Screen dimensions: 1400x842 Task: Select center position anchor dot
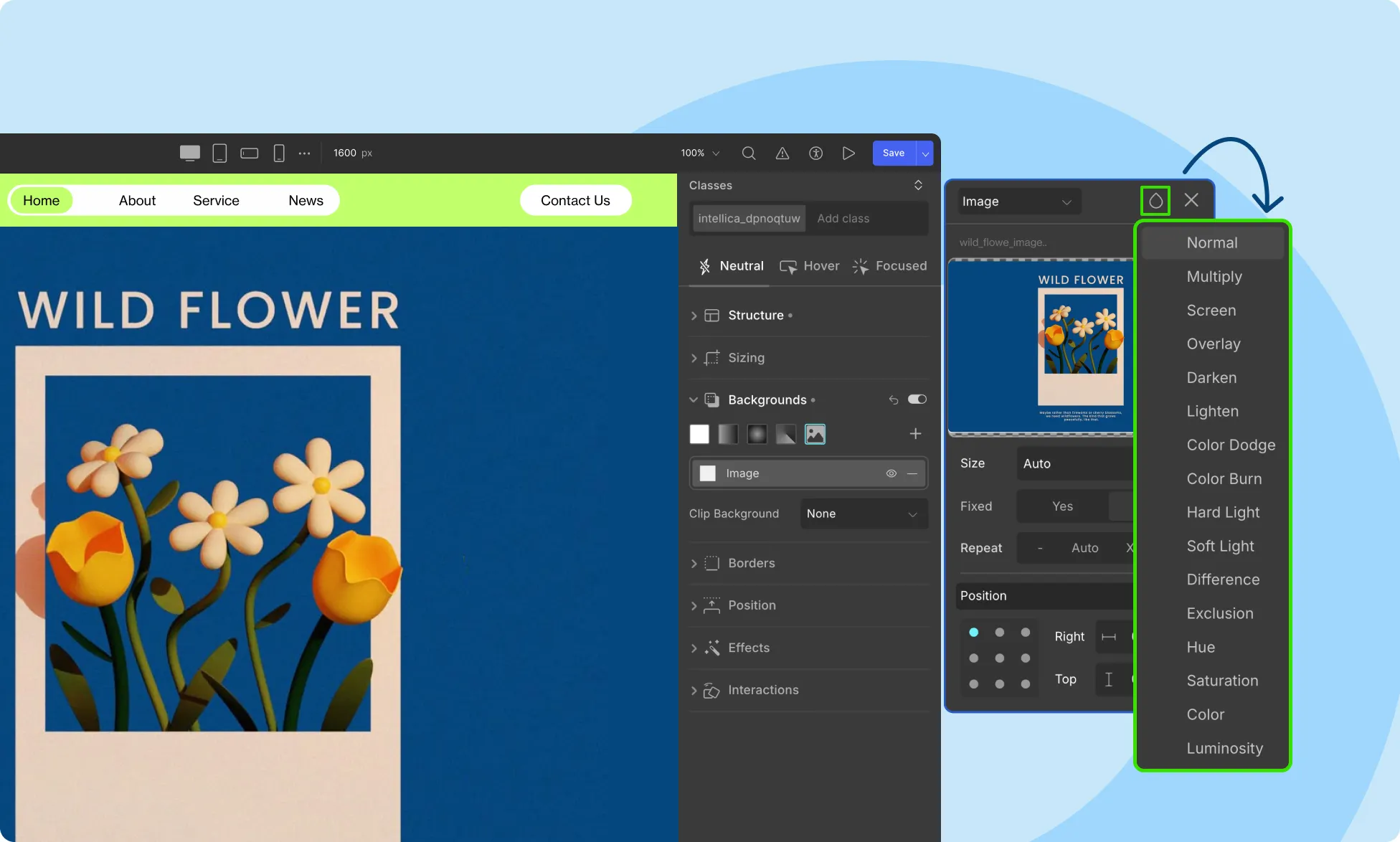click(999, 658)
